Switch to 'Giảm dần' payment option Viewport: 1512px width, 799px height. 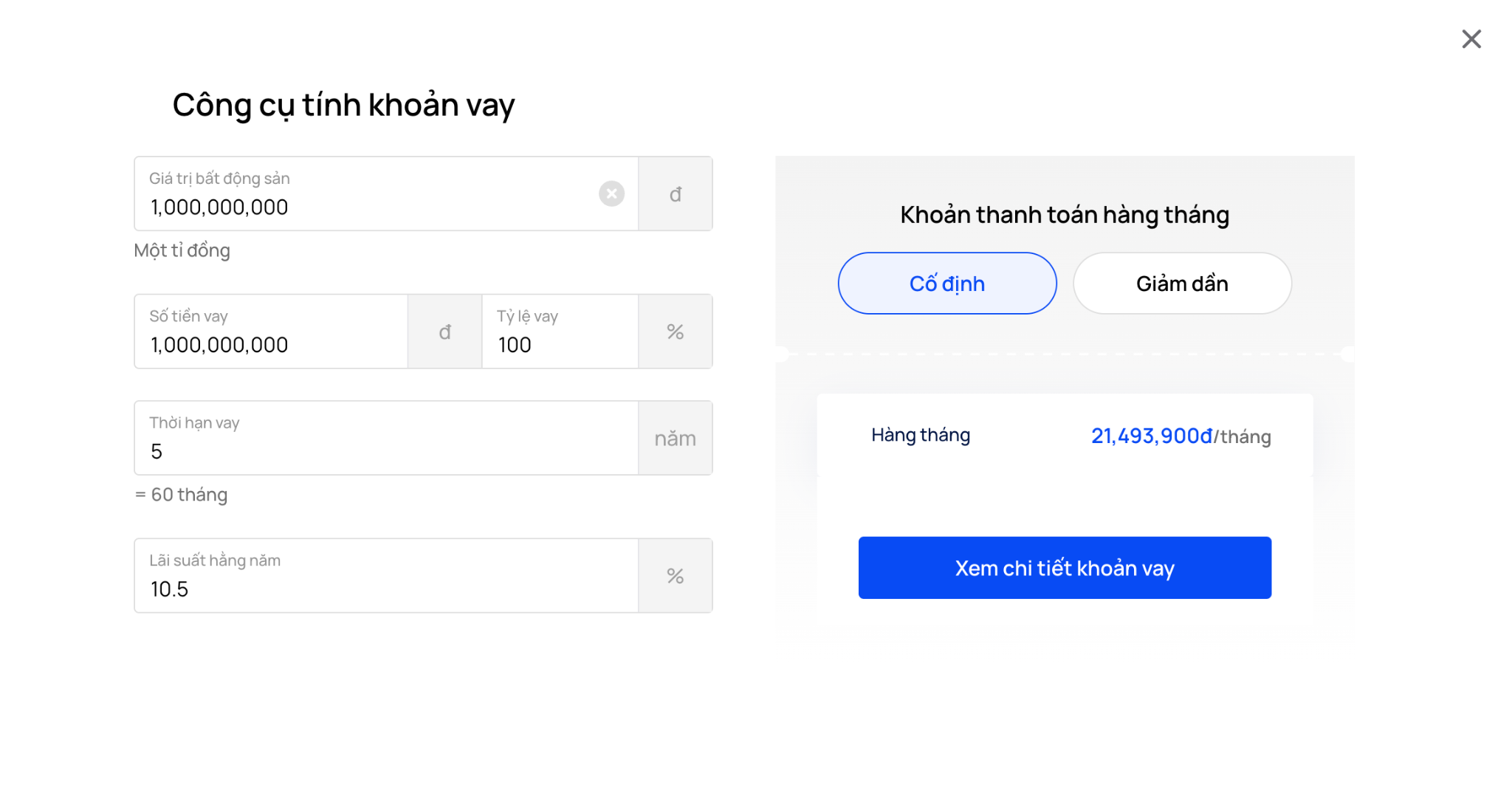pyautogui.click(x=1181, y=284)
